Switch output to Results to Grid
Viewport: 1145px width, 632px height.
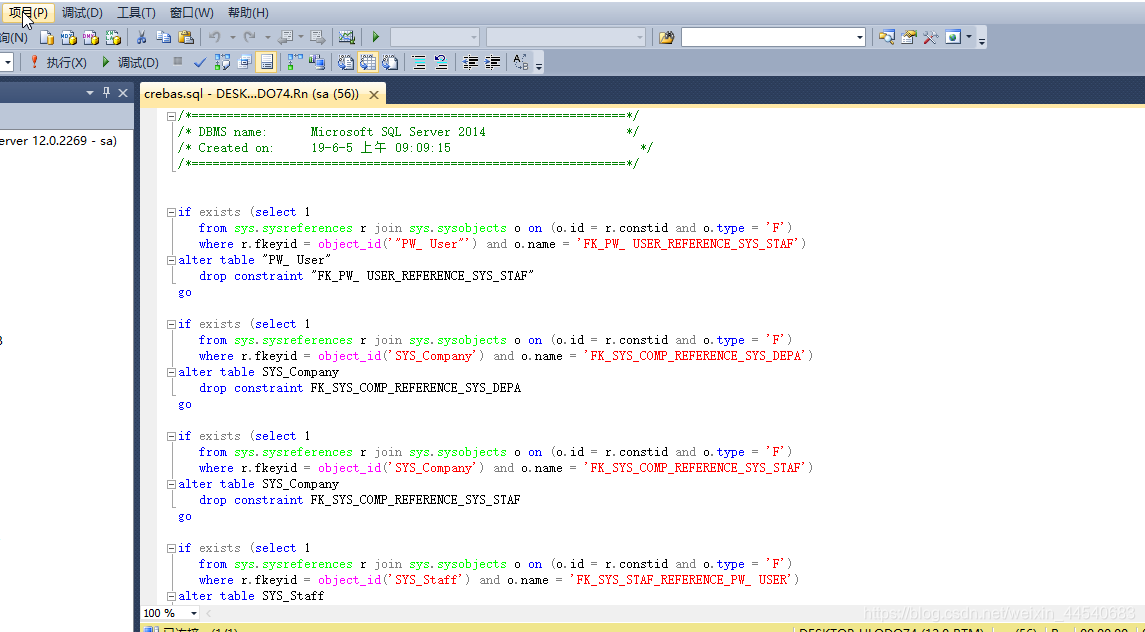pos(368,62)
